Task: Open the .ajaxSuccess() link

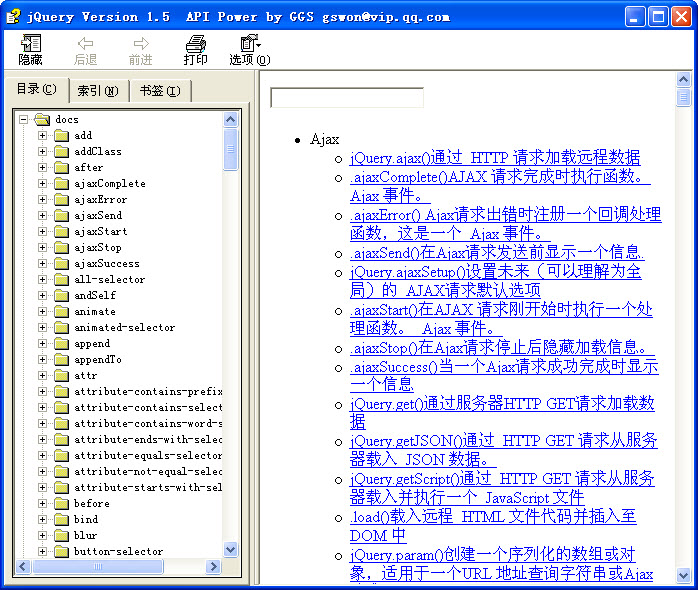Action: (504, 375)
